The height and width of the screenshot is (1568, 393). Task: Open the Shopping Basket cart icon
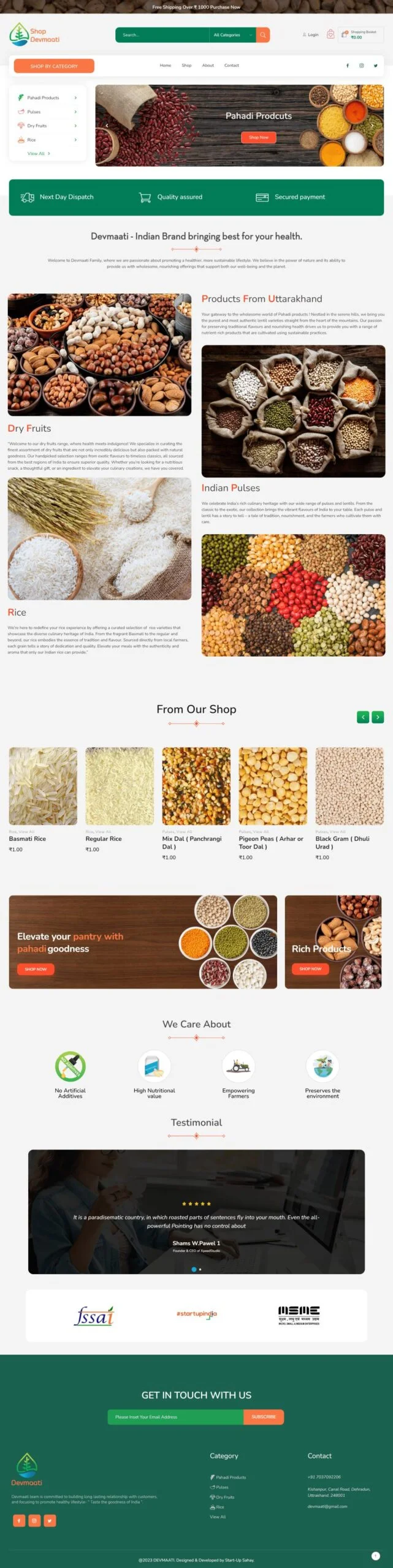pos(345,34)
